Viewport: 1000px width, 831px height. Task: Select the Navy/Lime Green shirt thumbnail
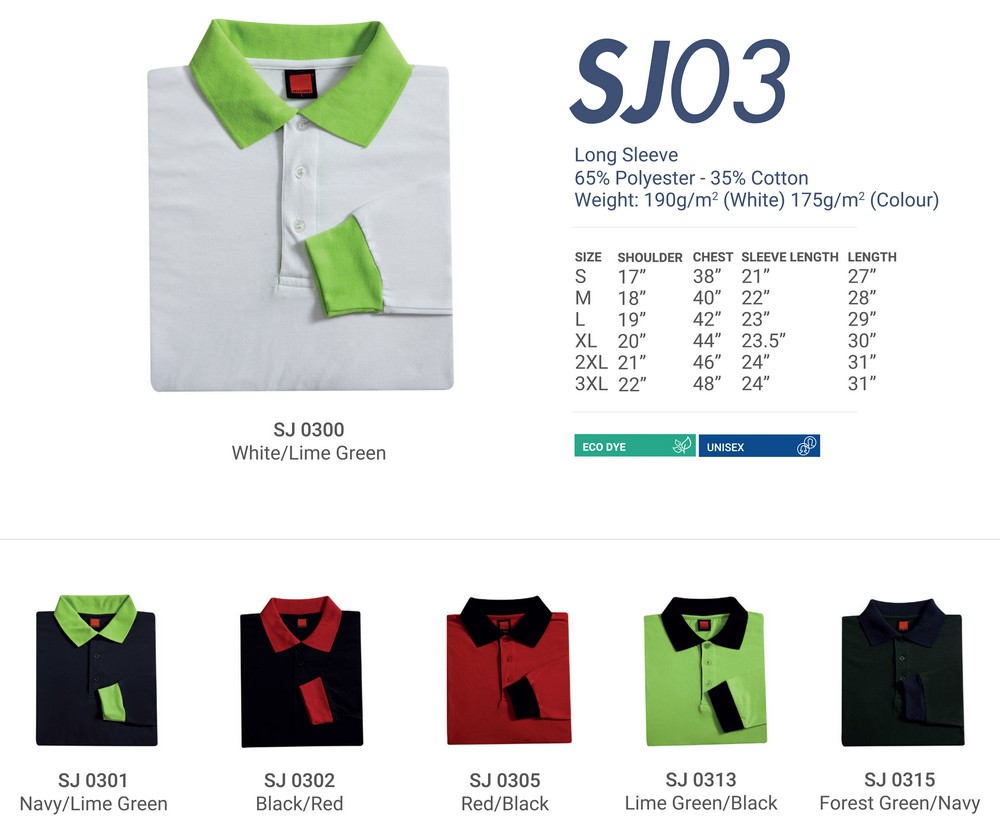[96, 670]
